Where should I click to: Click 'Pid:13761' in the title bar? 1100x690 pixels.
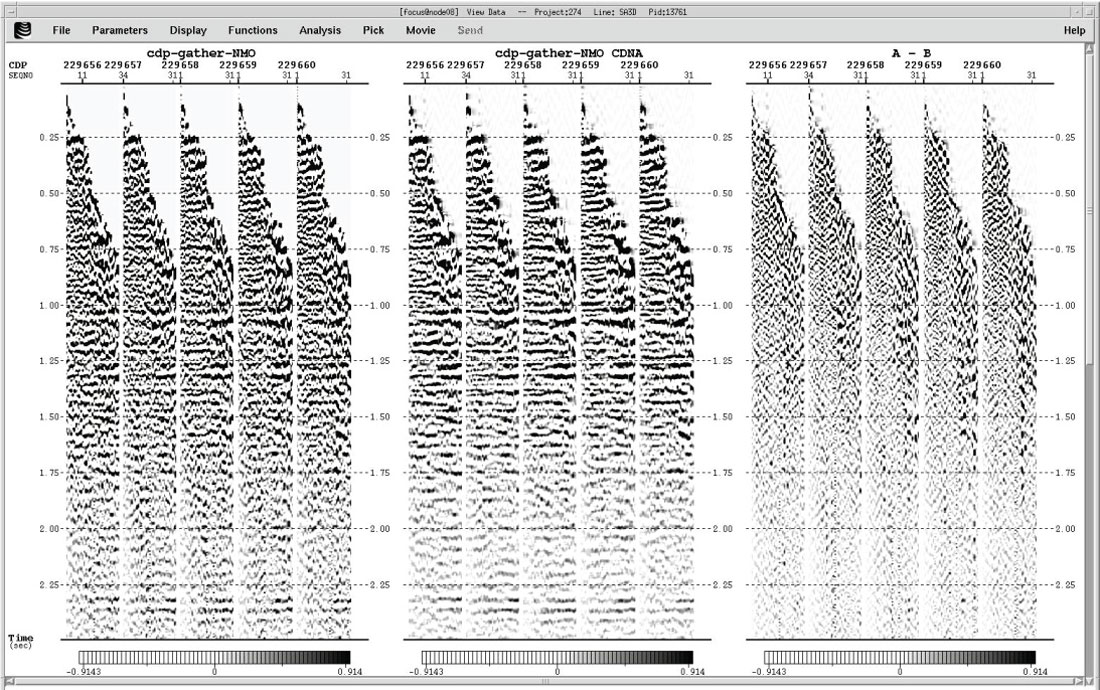pyautogui.click(x=667, y=12)
